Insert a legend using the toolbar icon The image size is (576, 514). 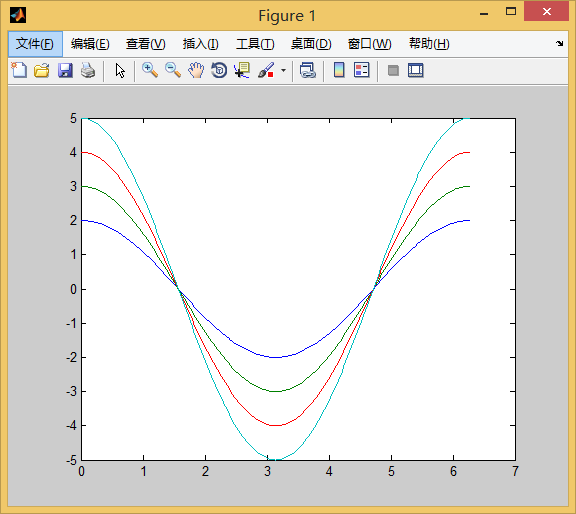click(x=361, y=70)
